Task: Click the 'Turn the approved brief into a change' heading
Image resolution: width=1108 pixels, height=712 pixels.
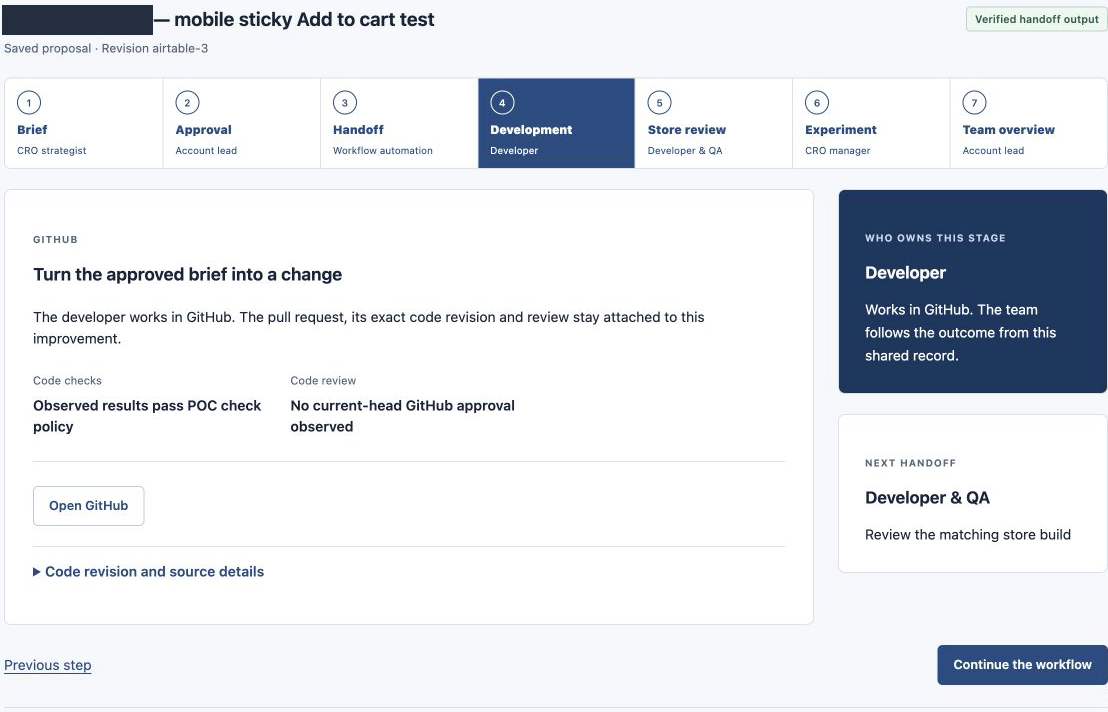Action: click(x=187, y=274)
